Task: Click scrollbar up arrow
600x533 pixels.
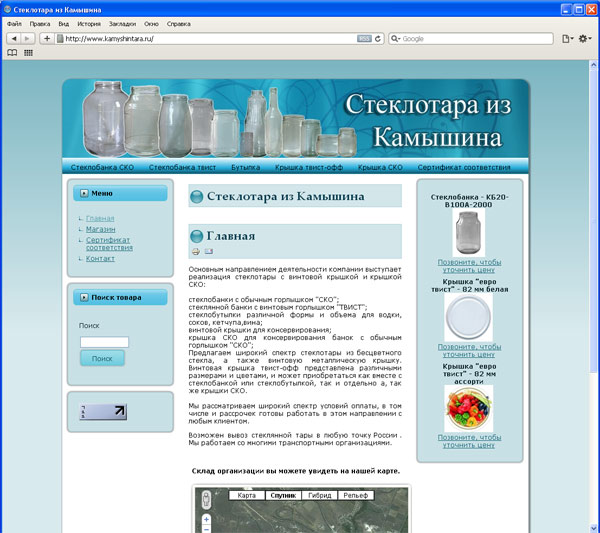Action: [x=593, y=65]
